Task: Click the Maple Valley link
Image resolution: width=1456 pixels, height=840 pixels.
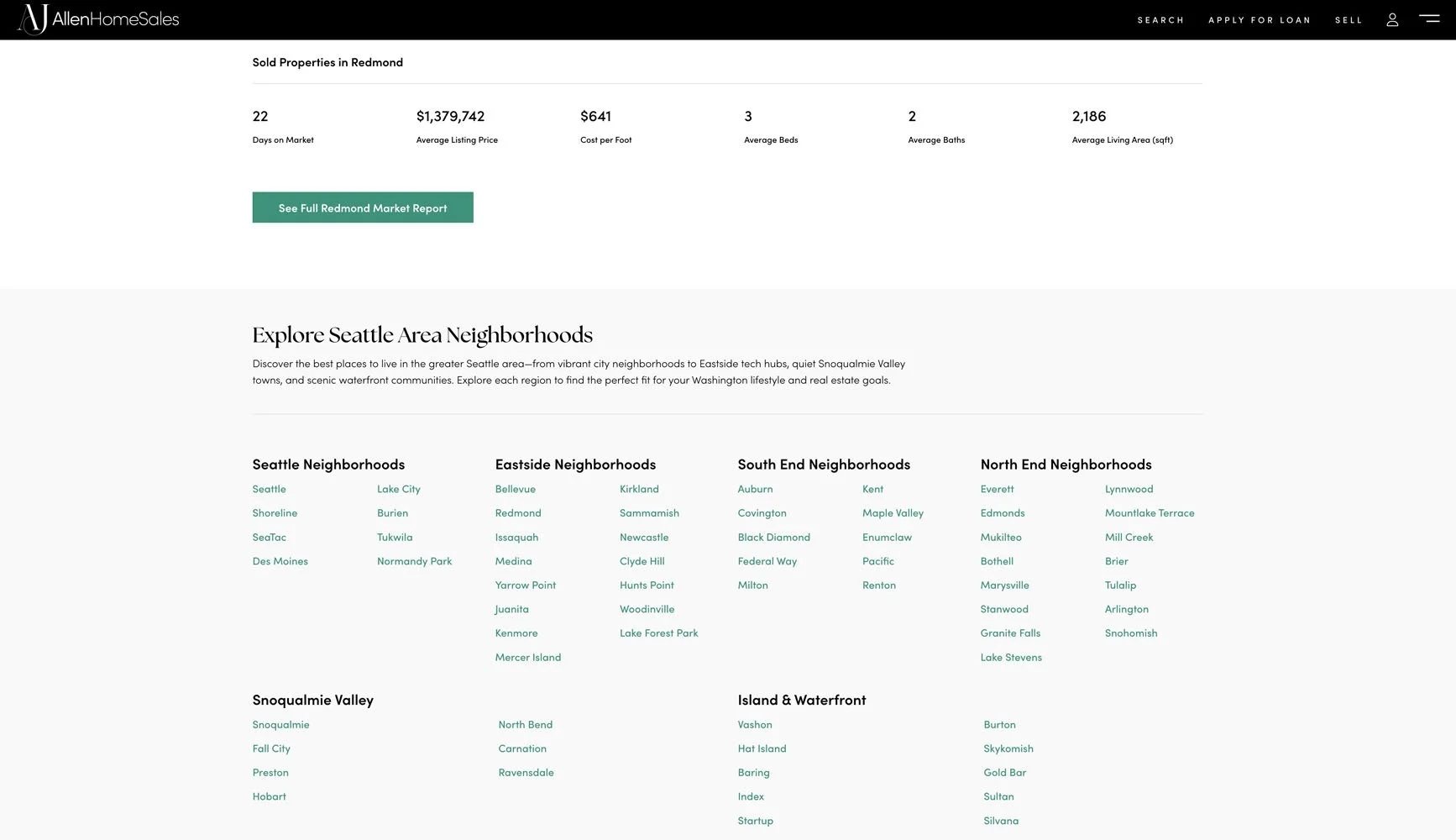Action: click(893, 513)
